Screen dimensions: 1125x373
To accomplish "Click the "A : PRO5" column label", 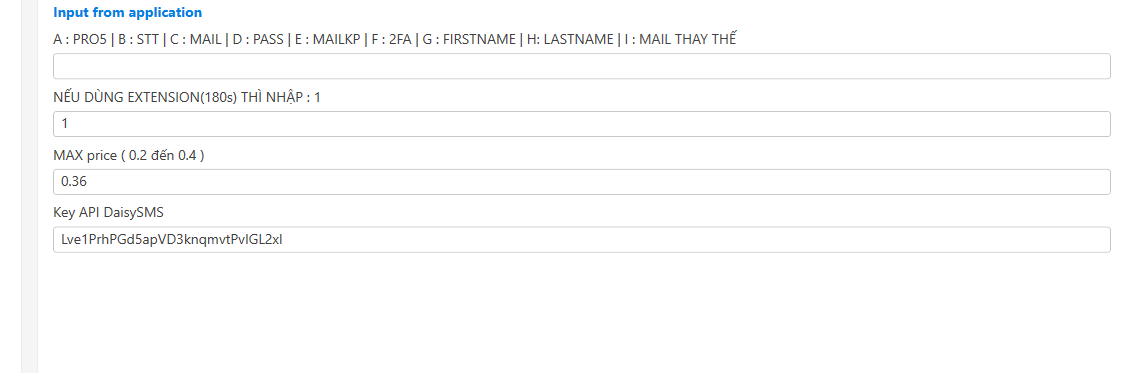I will pos(80,39).
